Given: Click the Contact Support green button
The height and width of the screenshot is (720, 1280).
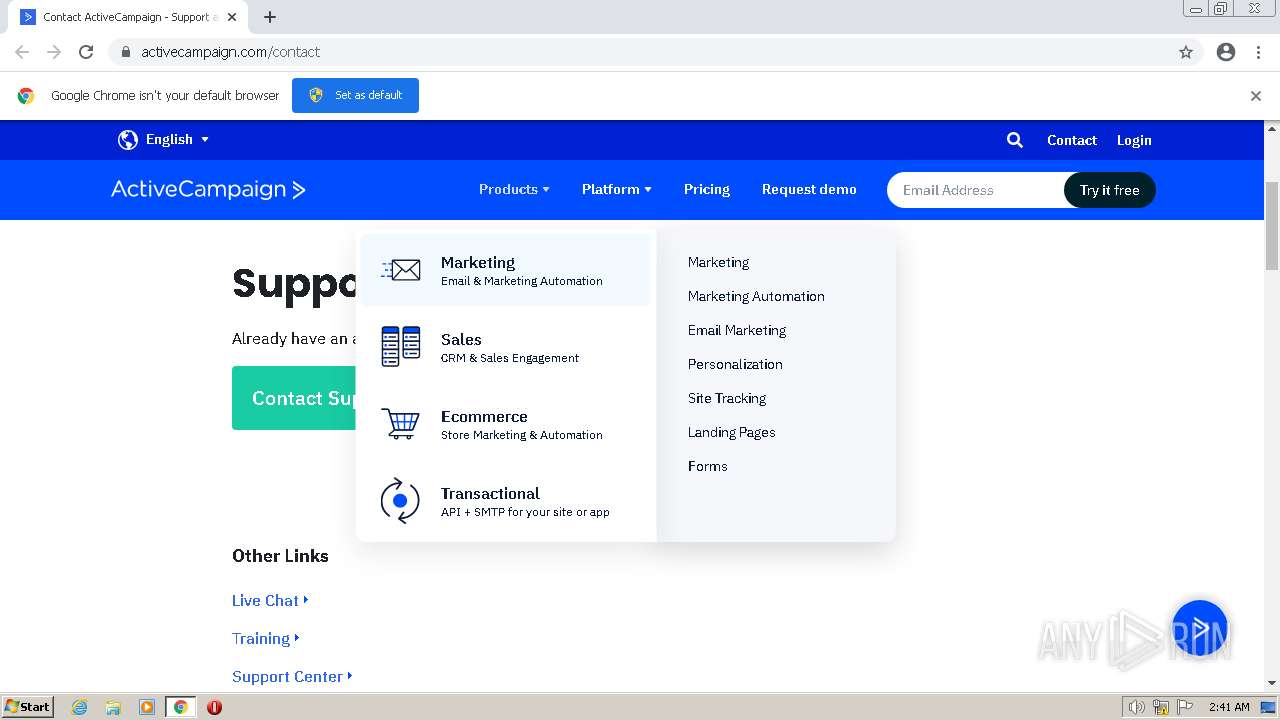Looking at the screenshot, I should 294,398.
